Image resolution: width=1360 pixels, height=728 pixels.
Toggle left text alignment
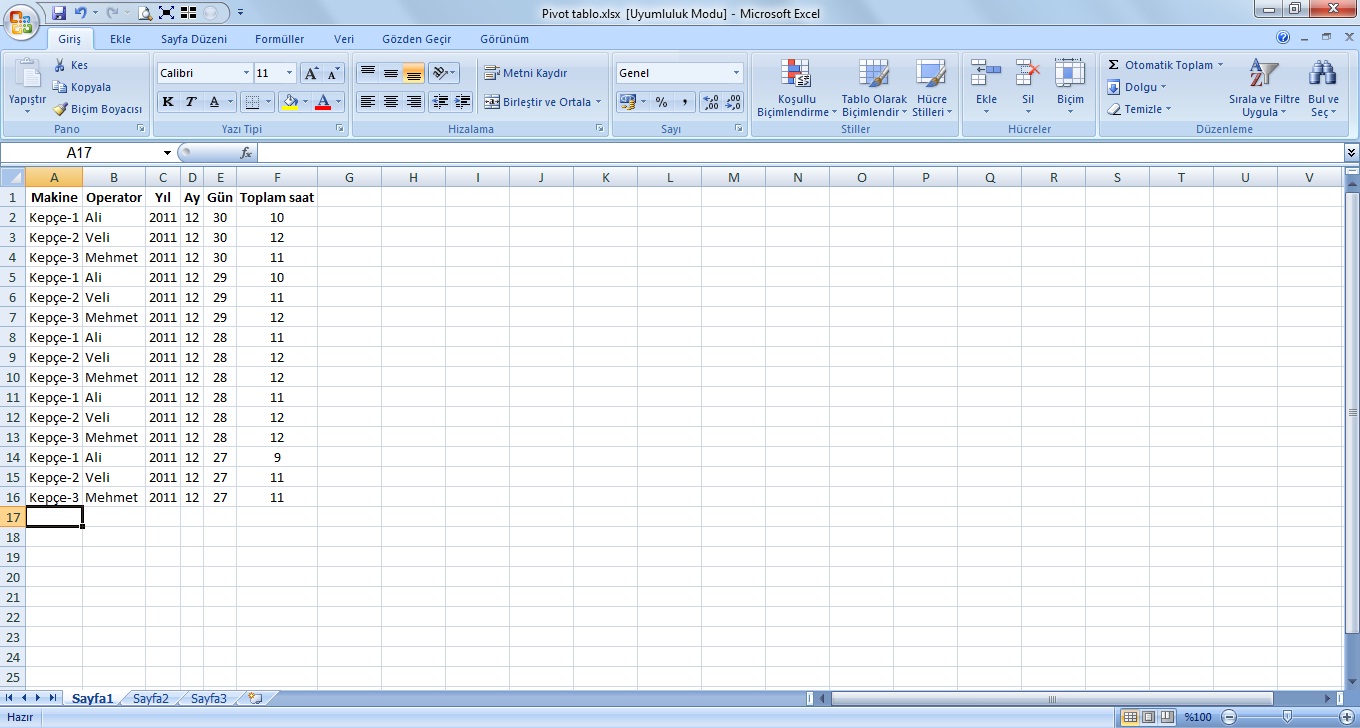[368, 101]
